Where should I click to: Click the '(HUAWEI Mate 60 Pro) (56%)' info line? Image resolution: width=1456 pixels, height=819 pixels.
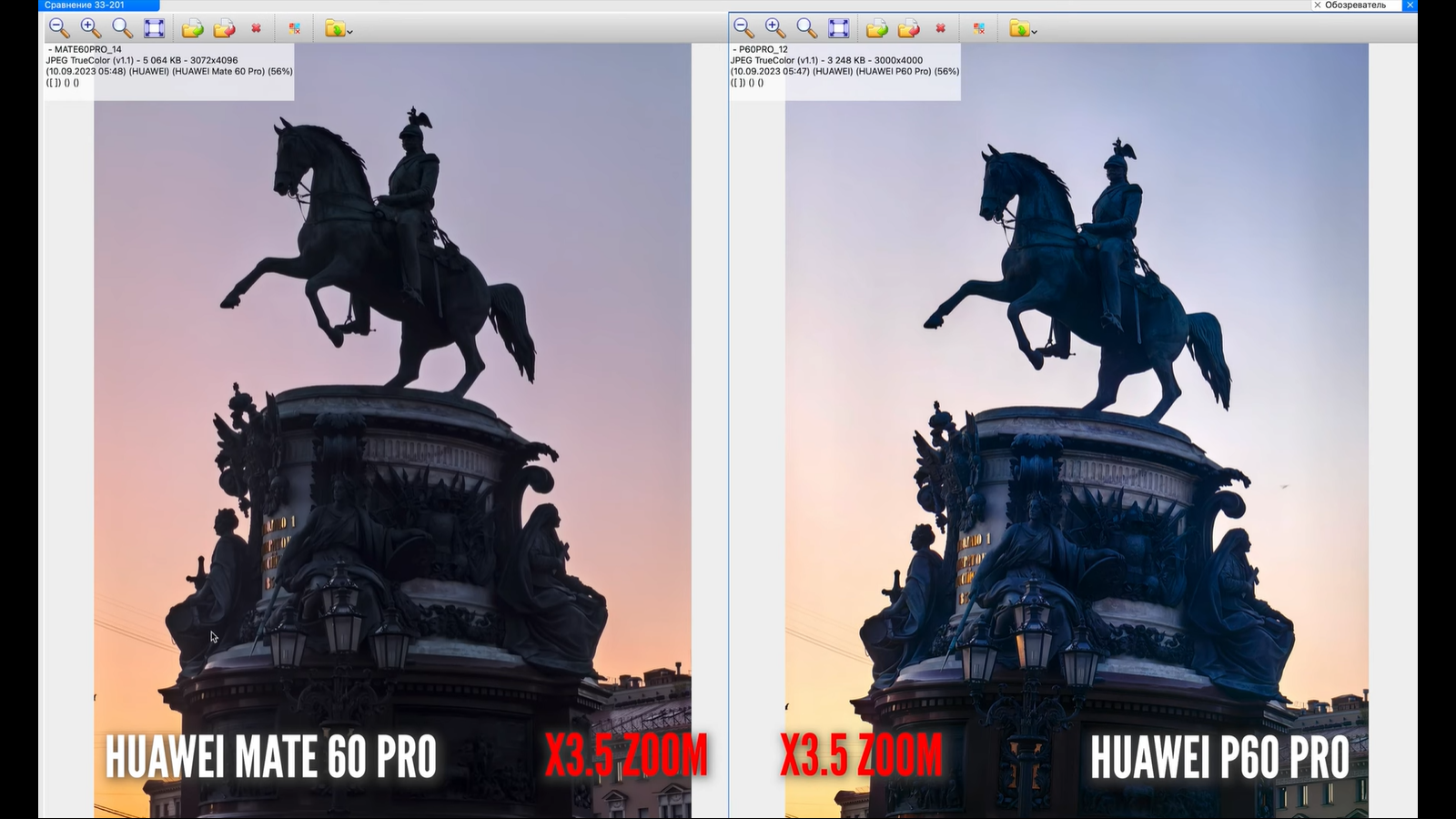[x=232, y=71]
